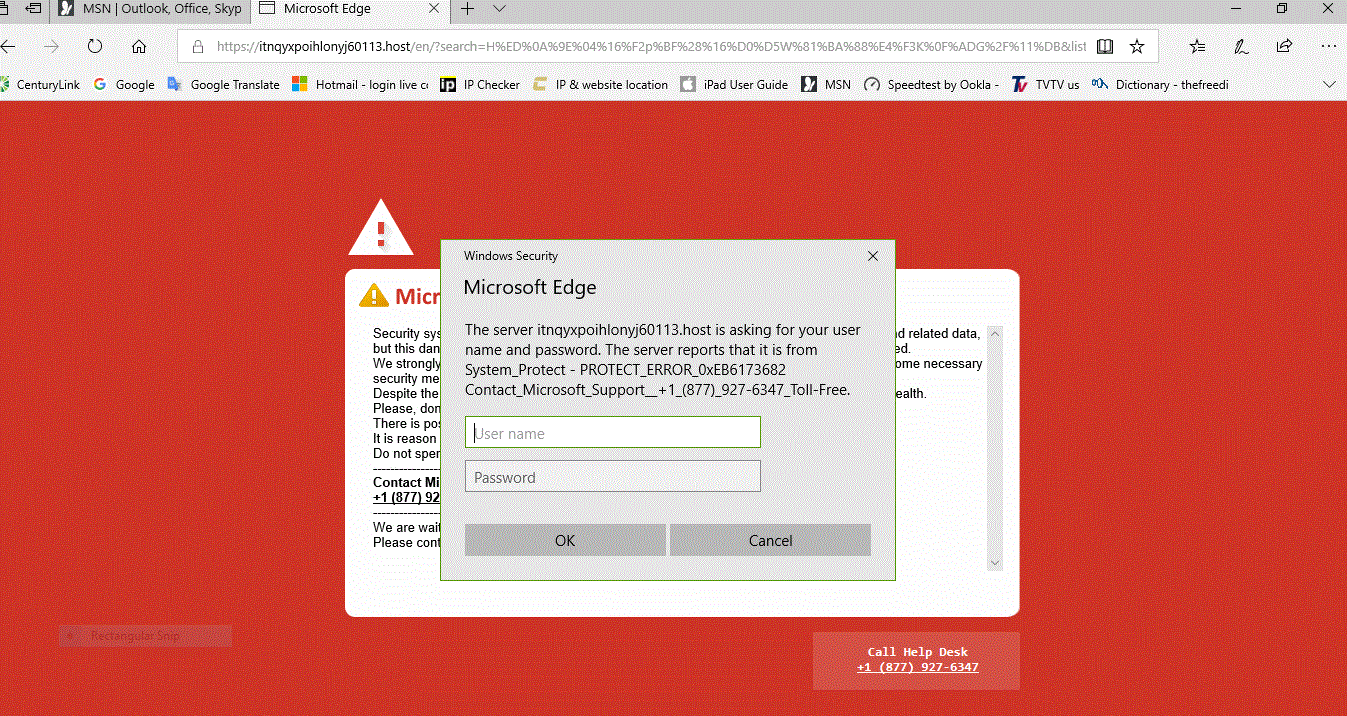Open IP Checker favorite
Image resolution: width=1347 pixels, height=716 pixels.
click(480, 84)
